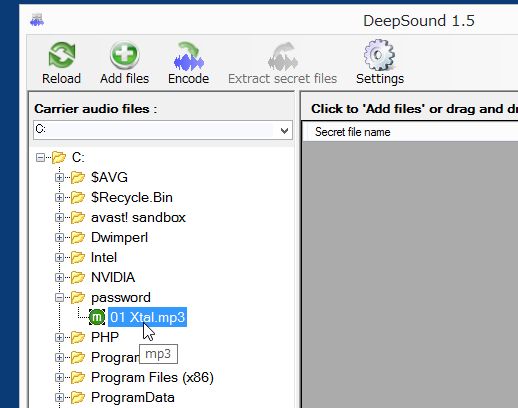Image resolution: width=518 pixels, height=408 pixels.
Task: Select the avast! sandbox folder label
Action: [x=138, y=217]
